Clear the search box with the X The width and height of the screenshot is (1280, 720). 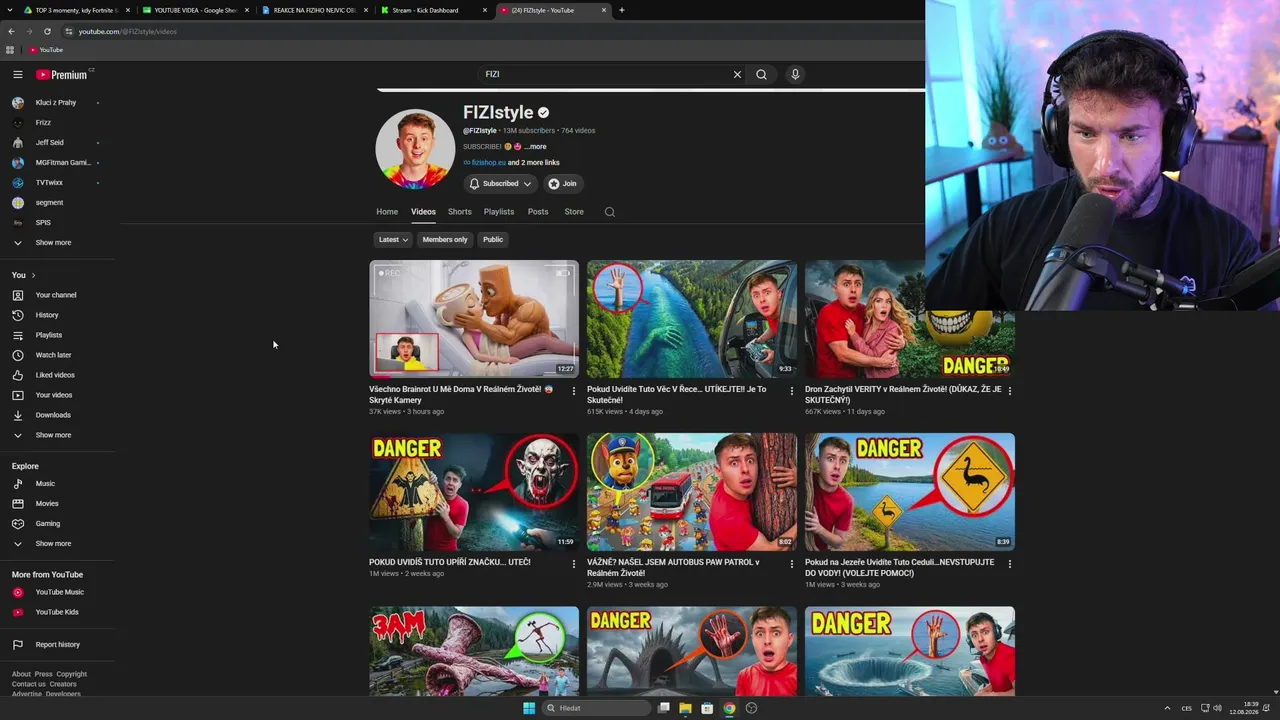tap(737, 74)
